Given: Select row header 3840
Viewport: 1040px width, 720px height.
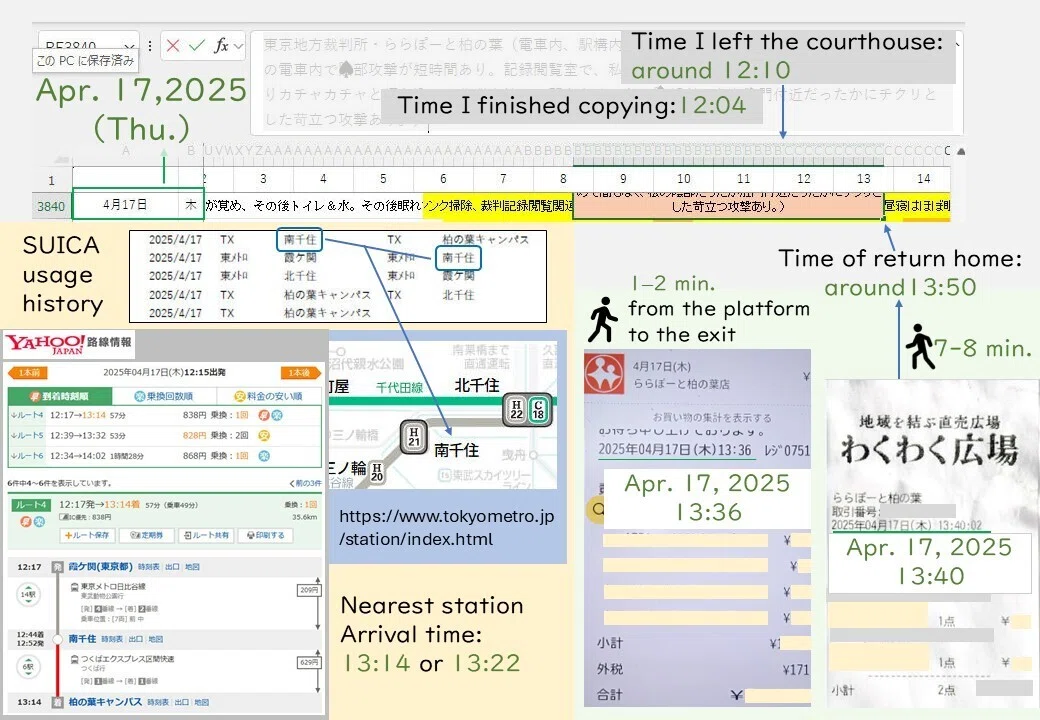Looking at the screenshot, I should pos(51,206).
